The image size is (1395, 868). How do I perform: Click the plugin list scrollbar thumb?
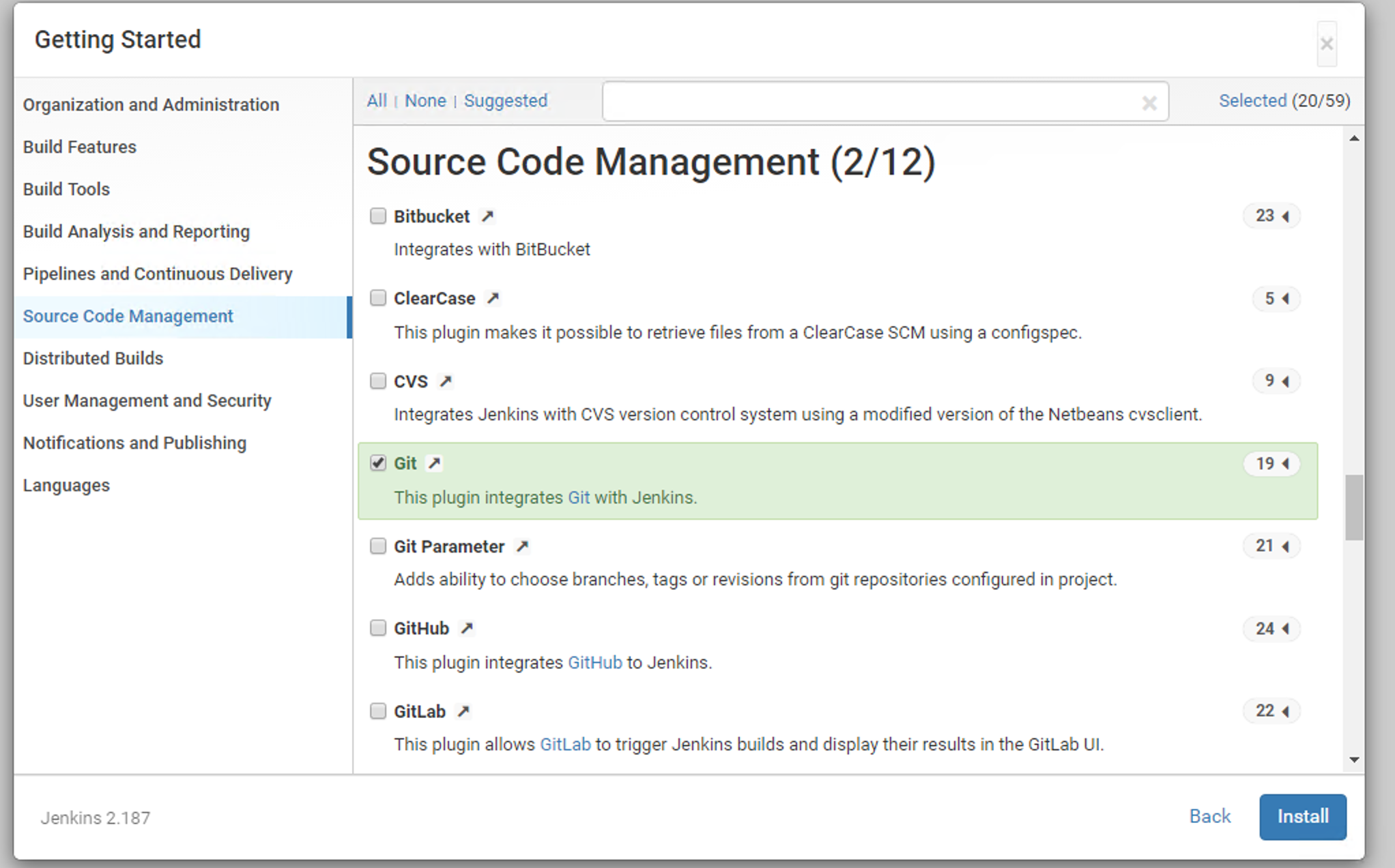(x=1354, y=508)
